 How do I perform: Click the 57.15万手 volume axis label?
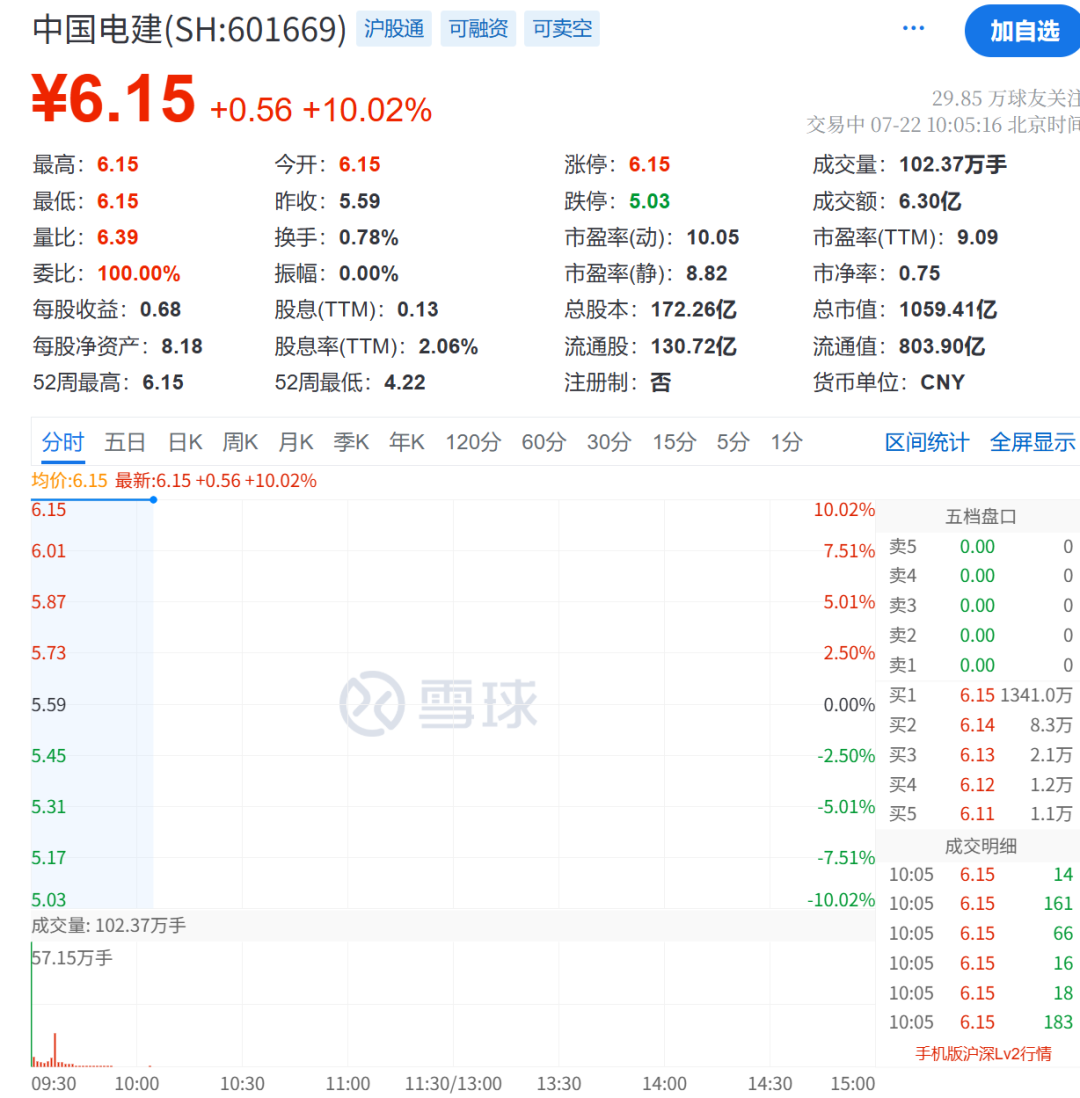[73, 958]
